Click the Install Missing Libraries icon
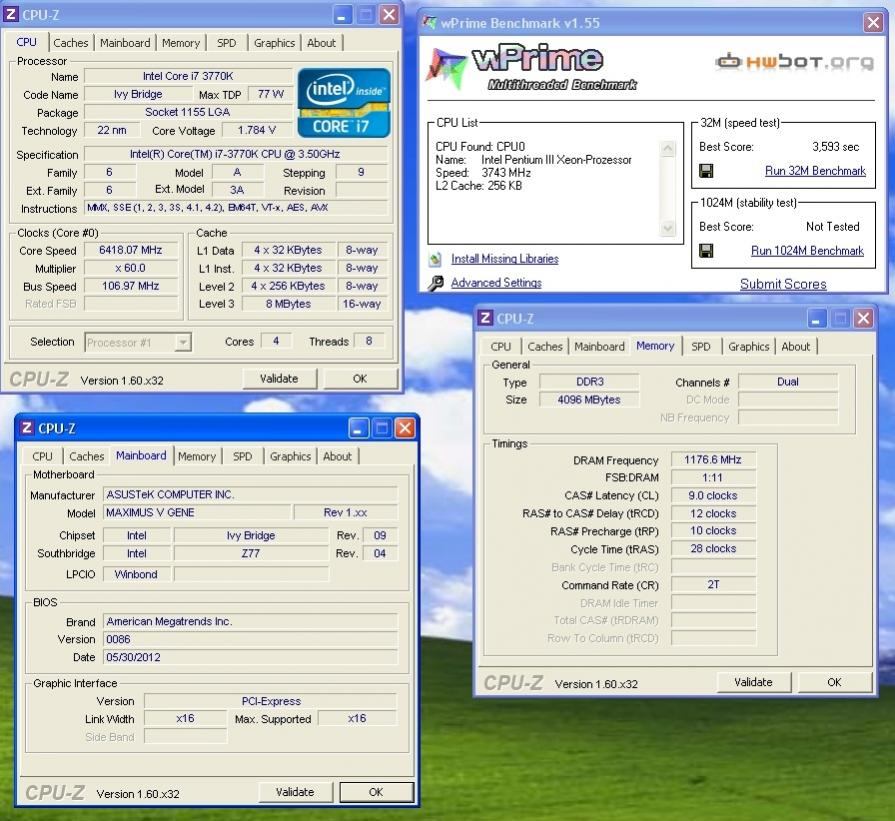 click(x=435, y=259)
